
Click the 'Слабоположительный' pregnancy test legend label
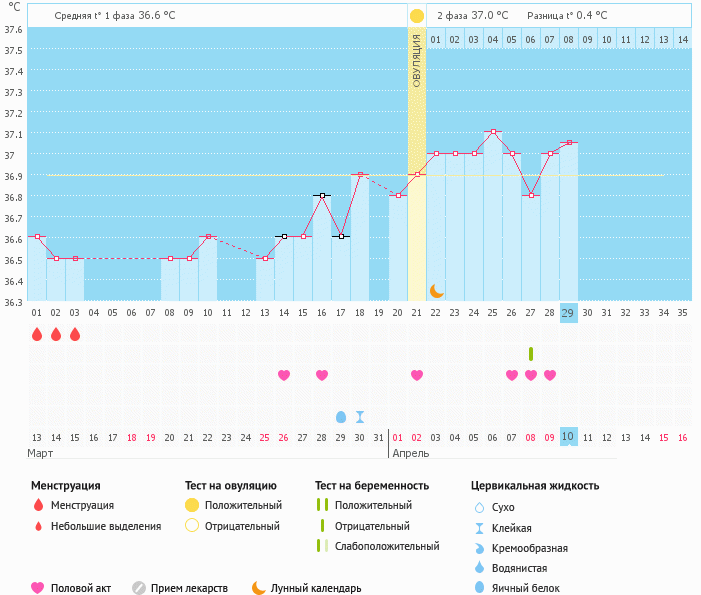(387, 546)
